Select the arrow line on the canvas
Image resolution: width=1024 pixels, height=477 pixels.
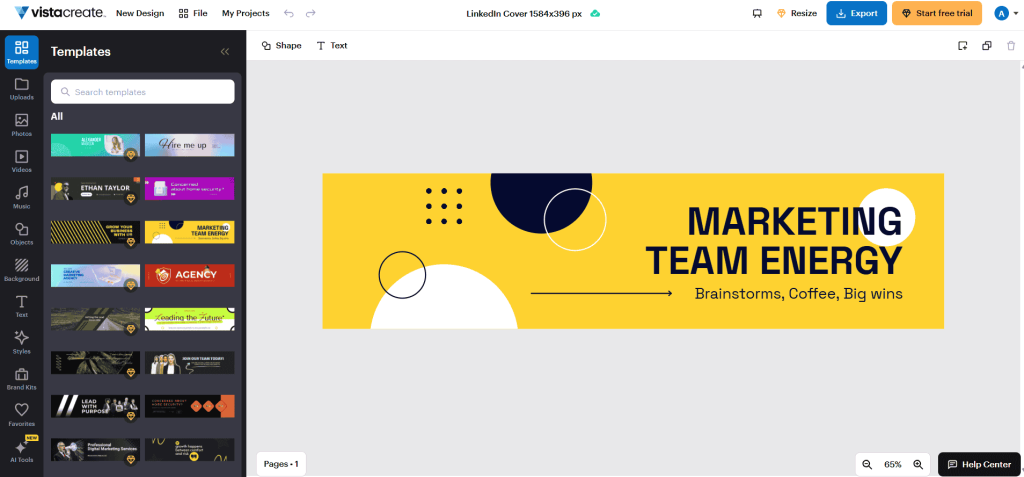point(601,293)
